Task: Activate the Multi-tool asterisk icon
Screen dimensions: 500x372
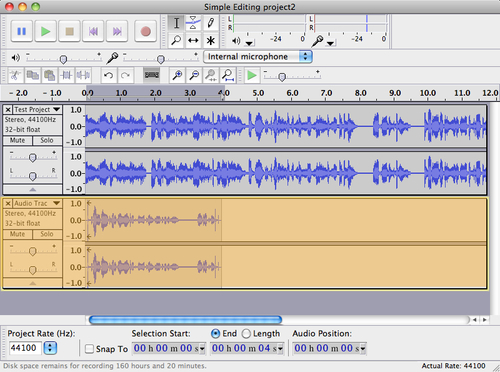Action: (x=210, y=41)
